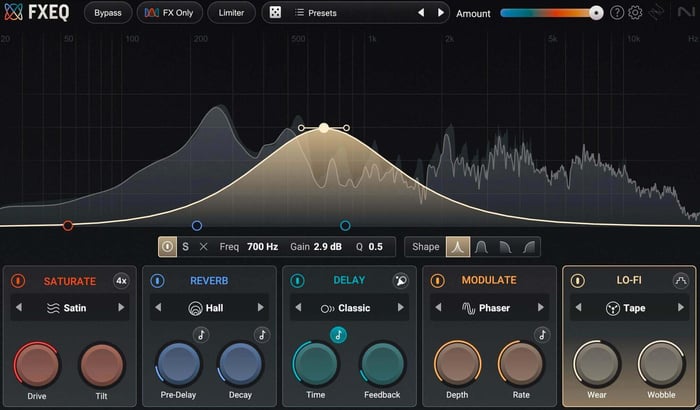Click the random preset dice icon
Viewport: 700px width, 410px height.
tap(275, 13)
